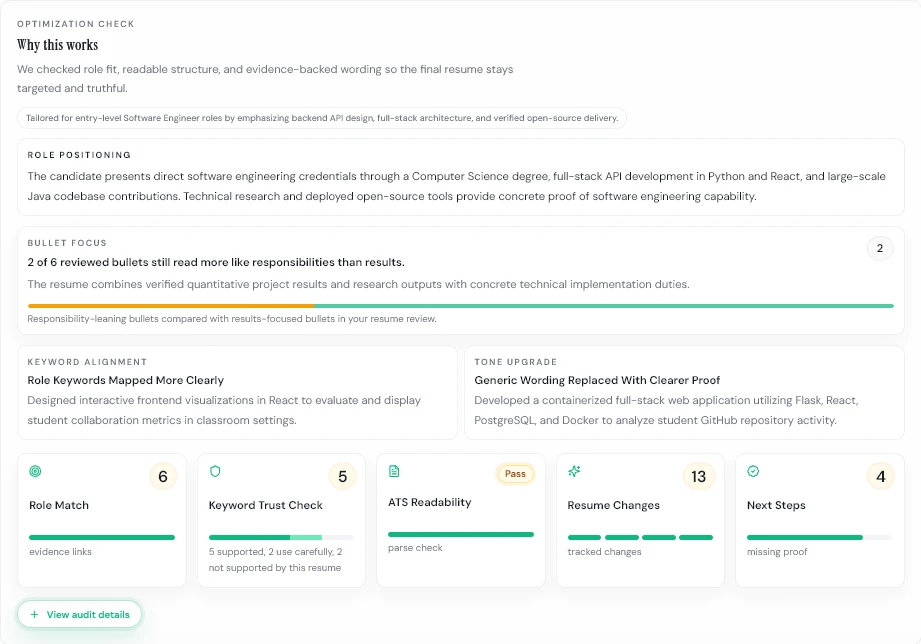
Task: Click 'Developed a containerized full-stack' description
Action: coord(667,410)
